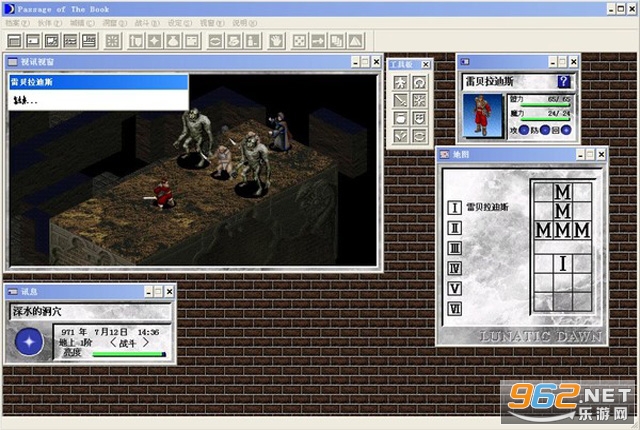Open the 设定 menu
The height and width of the screenshot is (430, 640).
tap(180, 23)
